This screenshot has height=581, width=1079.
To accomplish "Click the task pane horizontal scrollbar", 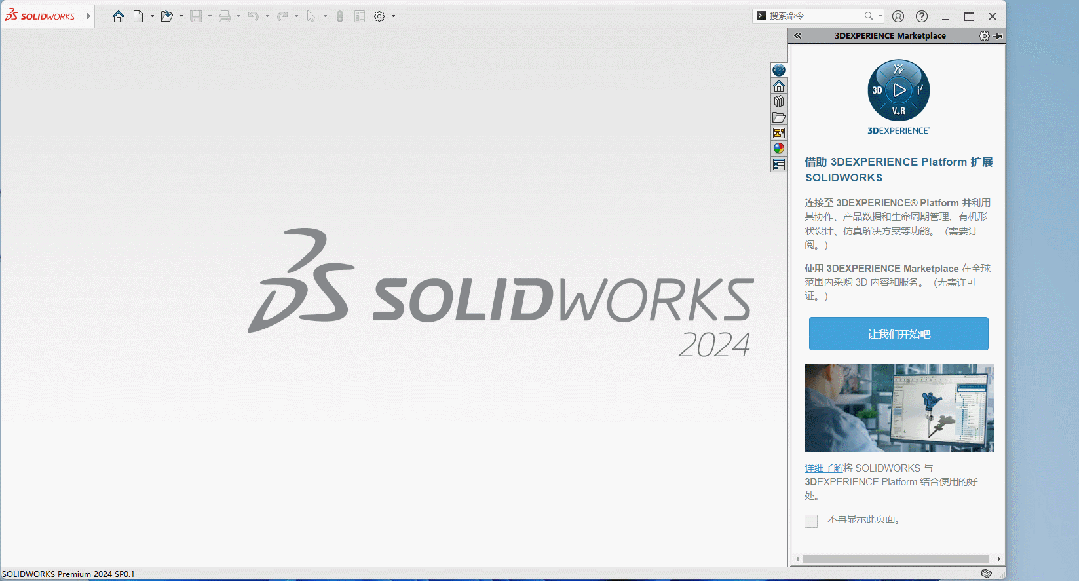I will coord(896,559).
